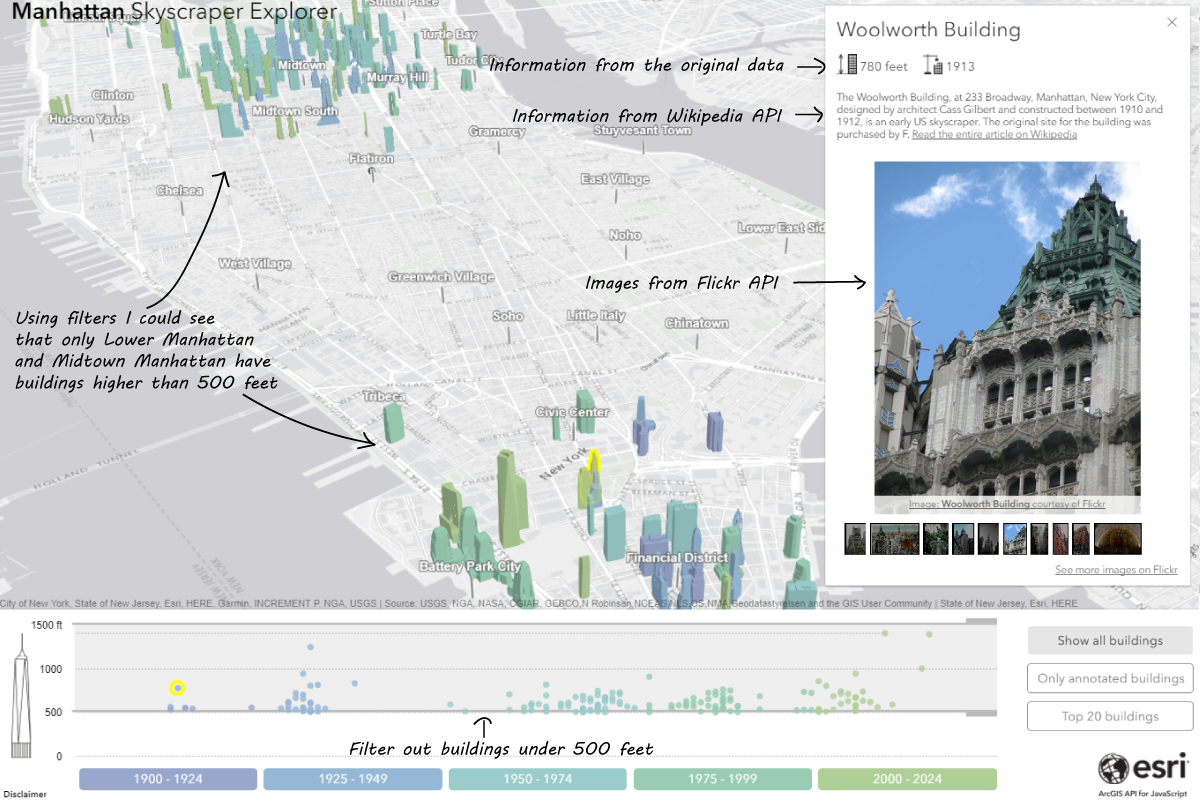The image size is (1200, 800).
Task: Click the 'West Village' map label
Action: 255,264
